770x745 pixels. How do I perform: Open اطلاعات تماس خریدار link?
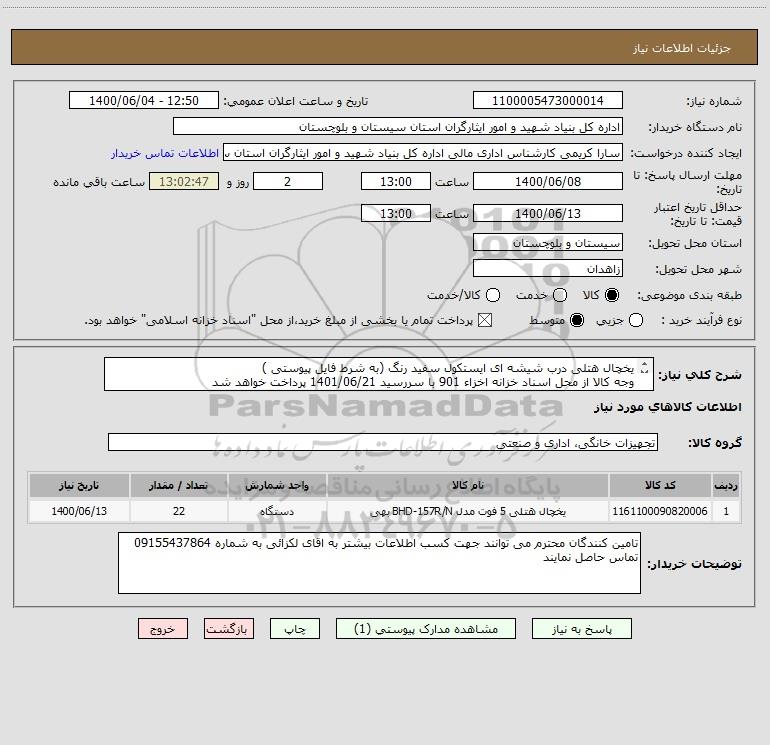165,153
